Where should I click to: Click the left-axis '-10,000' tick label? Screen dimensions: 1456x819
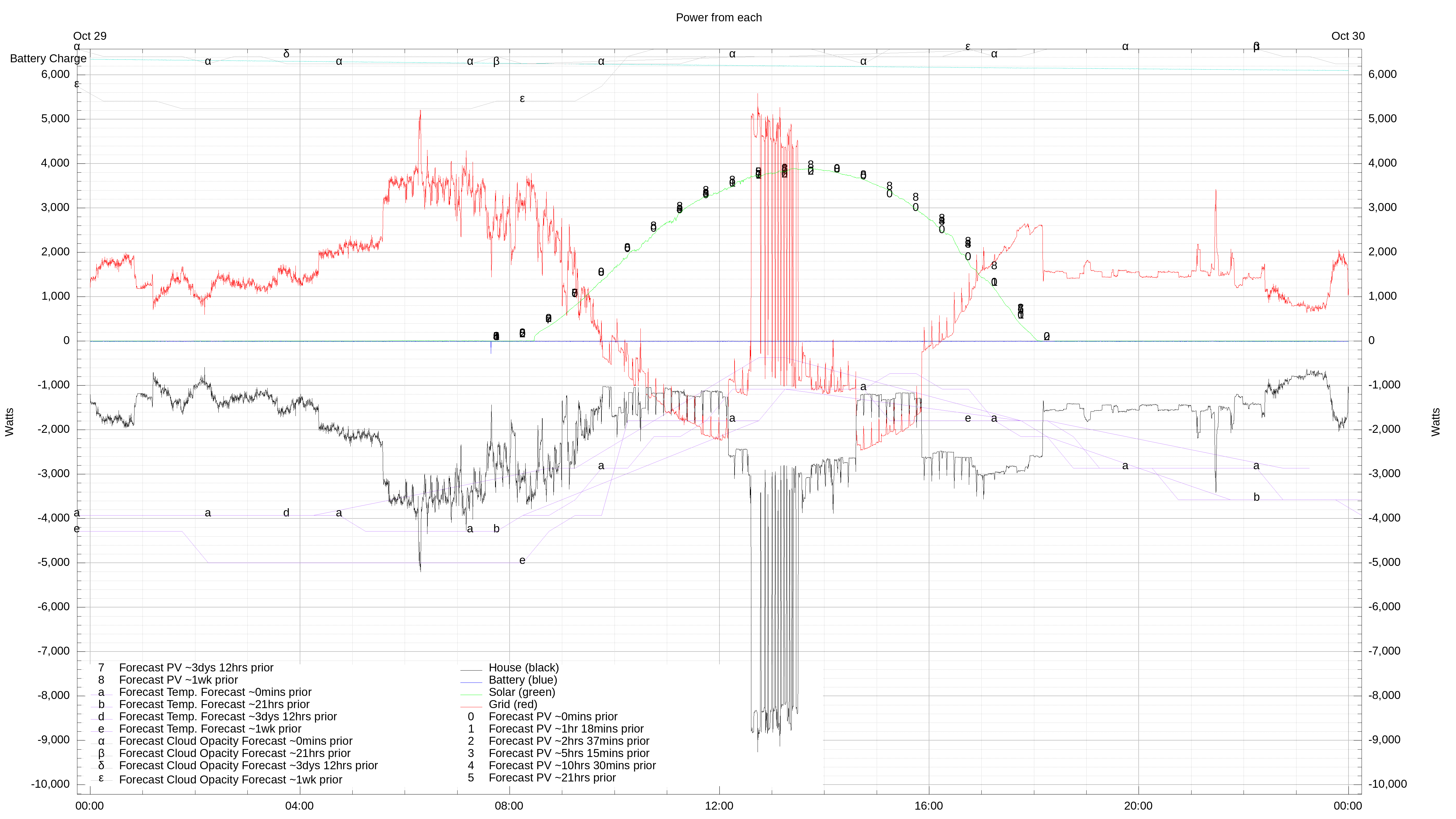click(50, 784)
